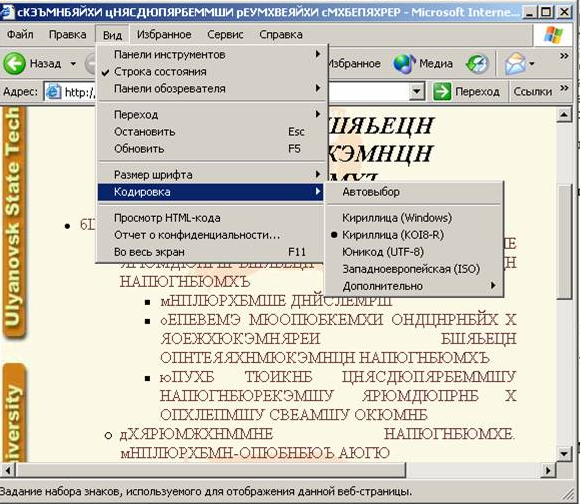The height and width of the screenshot is (504, 580).
Task: Toggle Автовыбор encoding
Action: pyautogui.click(x=414, y=192)
